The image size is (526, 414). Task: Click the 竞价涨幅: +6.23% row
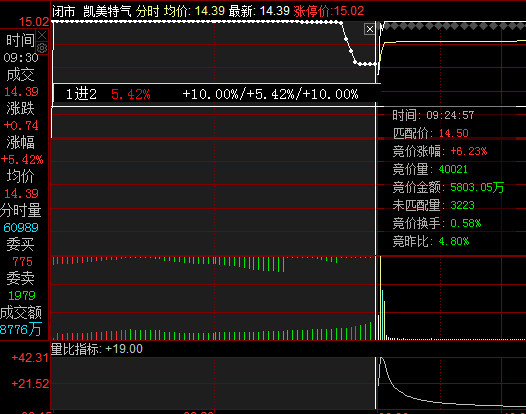(440, 151)
